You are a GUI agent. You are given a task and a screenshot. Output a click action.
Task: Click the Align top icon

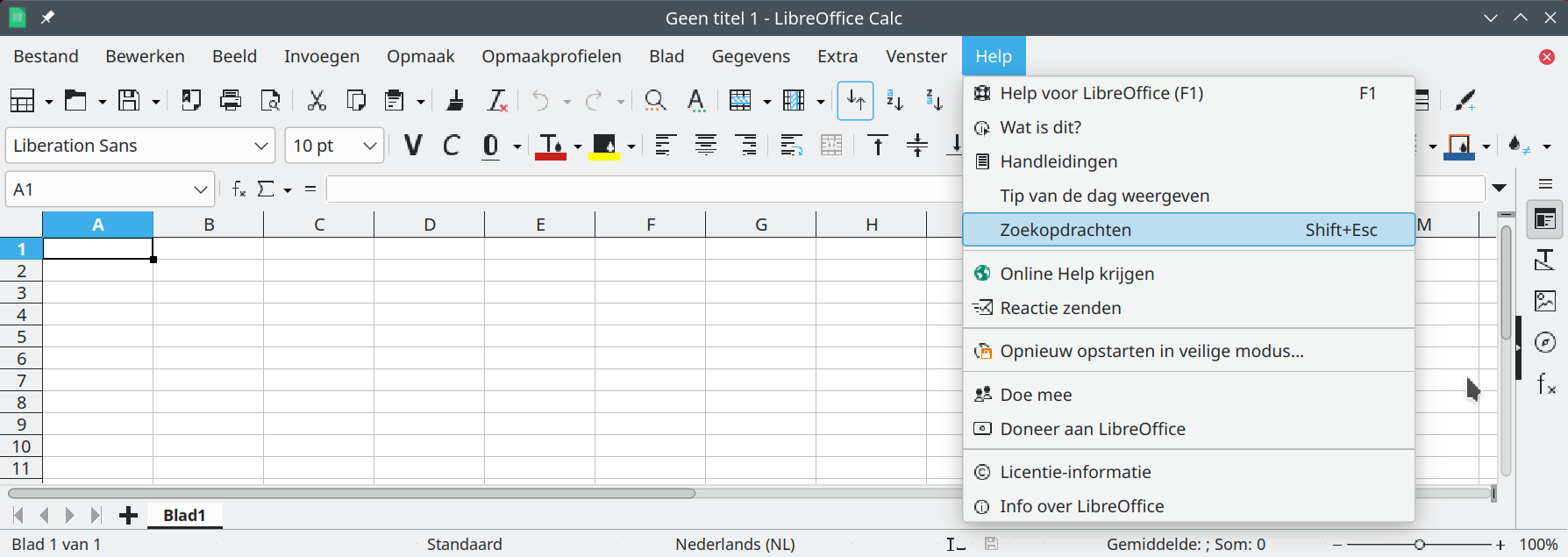pyautogui.click(x=878, y=146)
